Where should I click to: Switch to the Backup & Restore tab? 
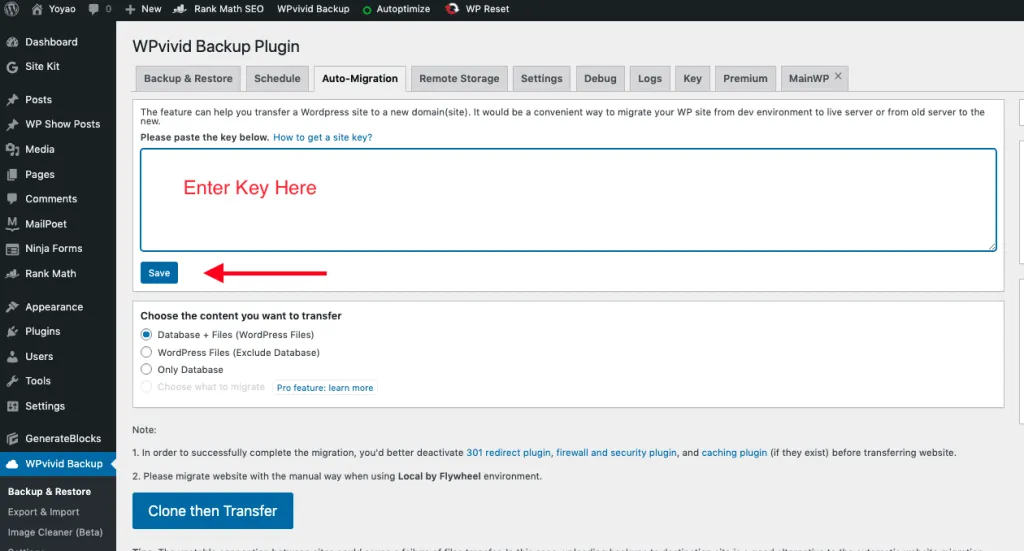tap(188, 78)
